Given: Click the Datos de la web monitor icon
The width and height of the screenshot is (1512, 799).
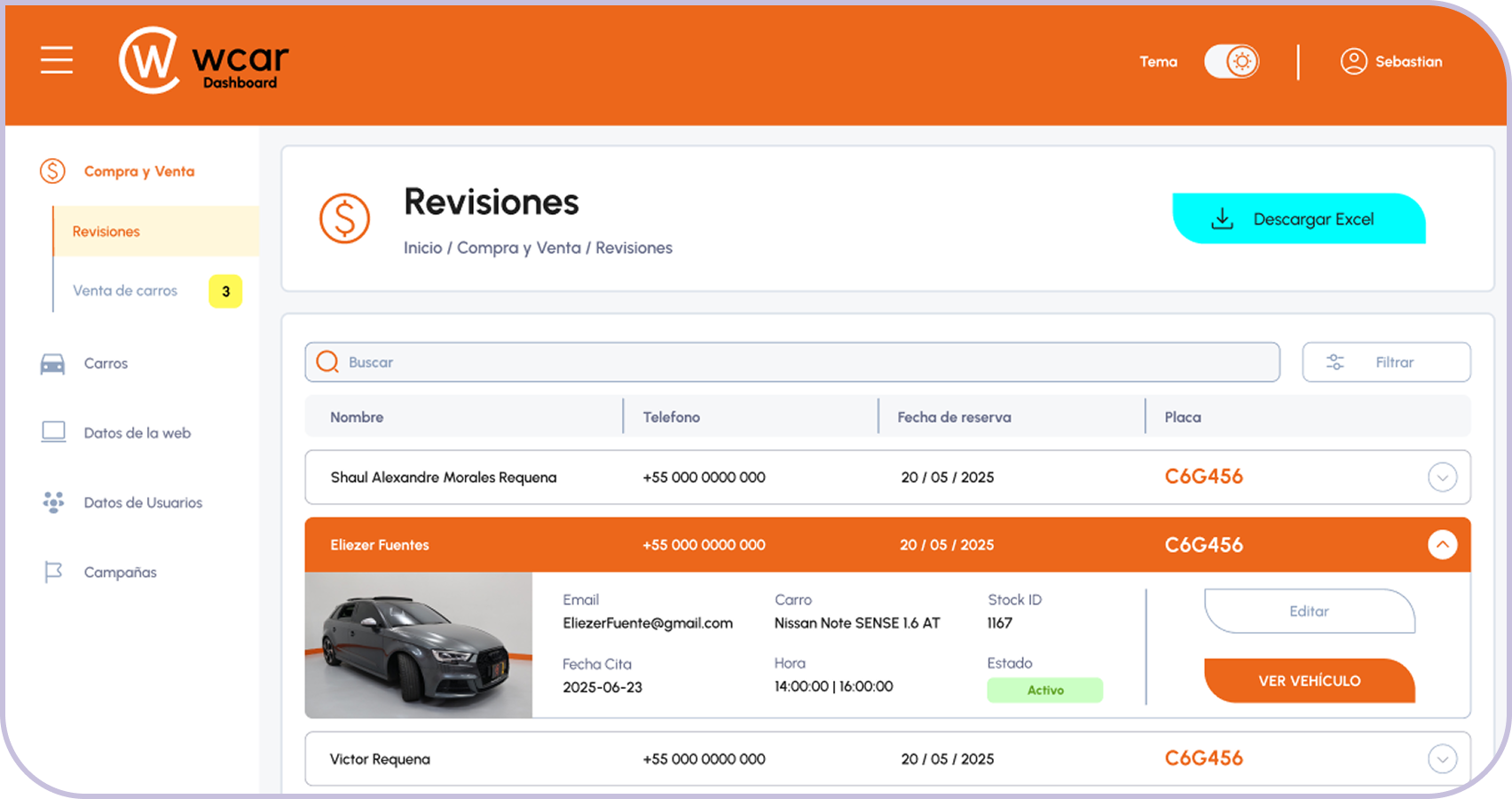Looking at the screenshot, I should (x=53, y=432).
